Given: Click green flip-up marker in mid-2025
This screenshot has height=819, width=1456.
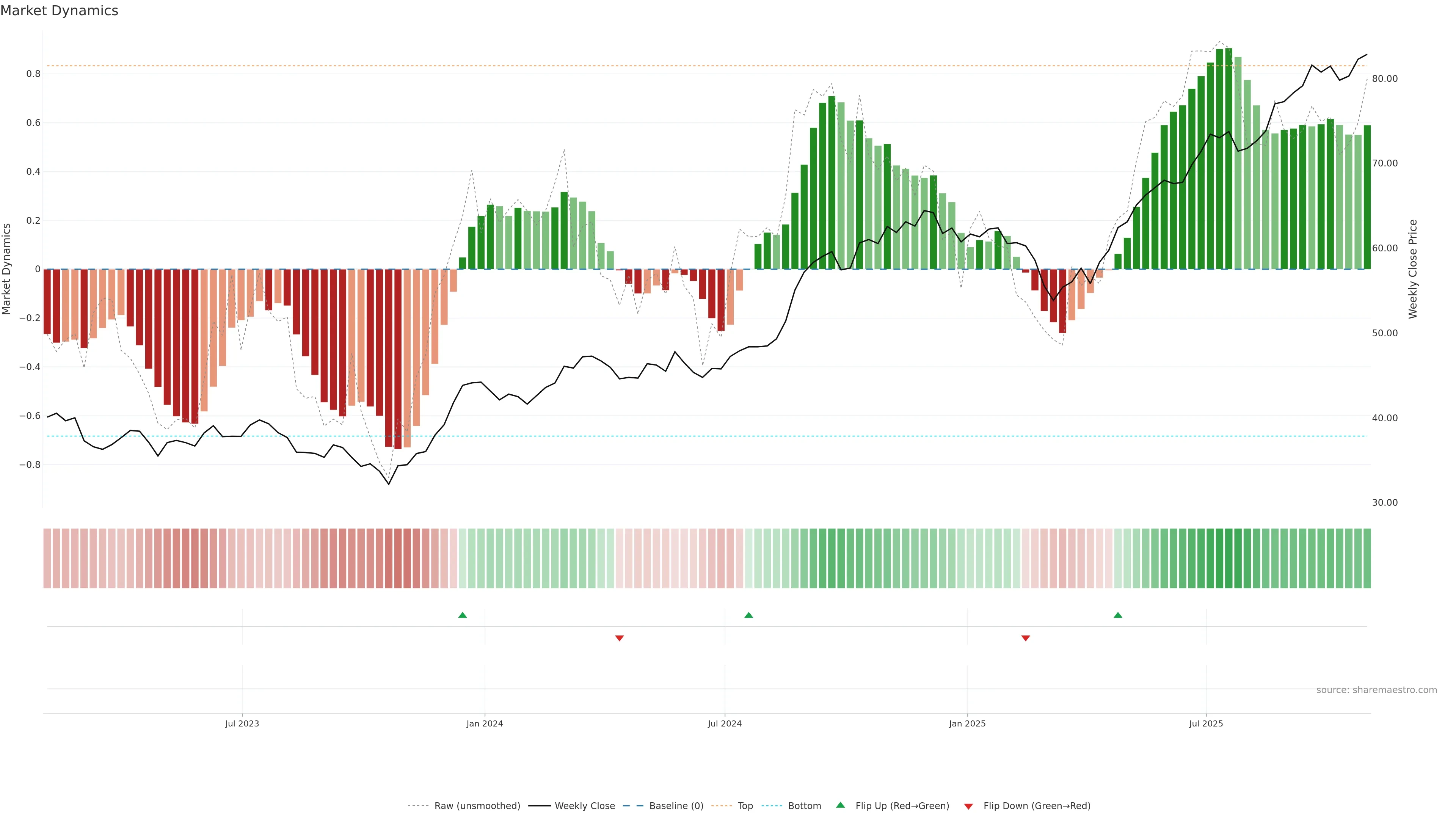Looking at the screenshot, I should (x=1117, y=615).
